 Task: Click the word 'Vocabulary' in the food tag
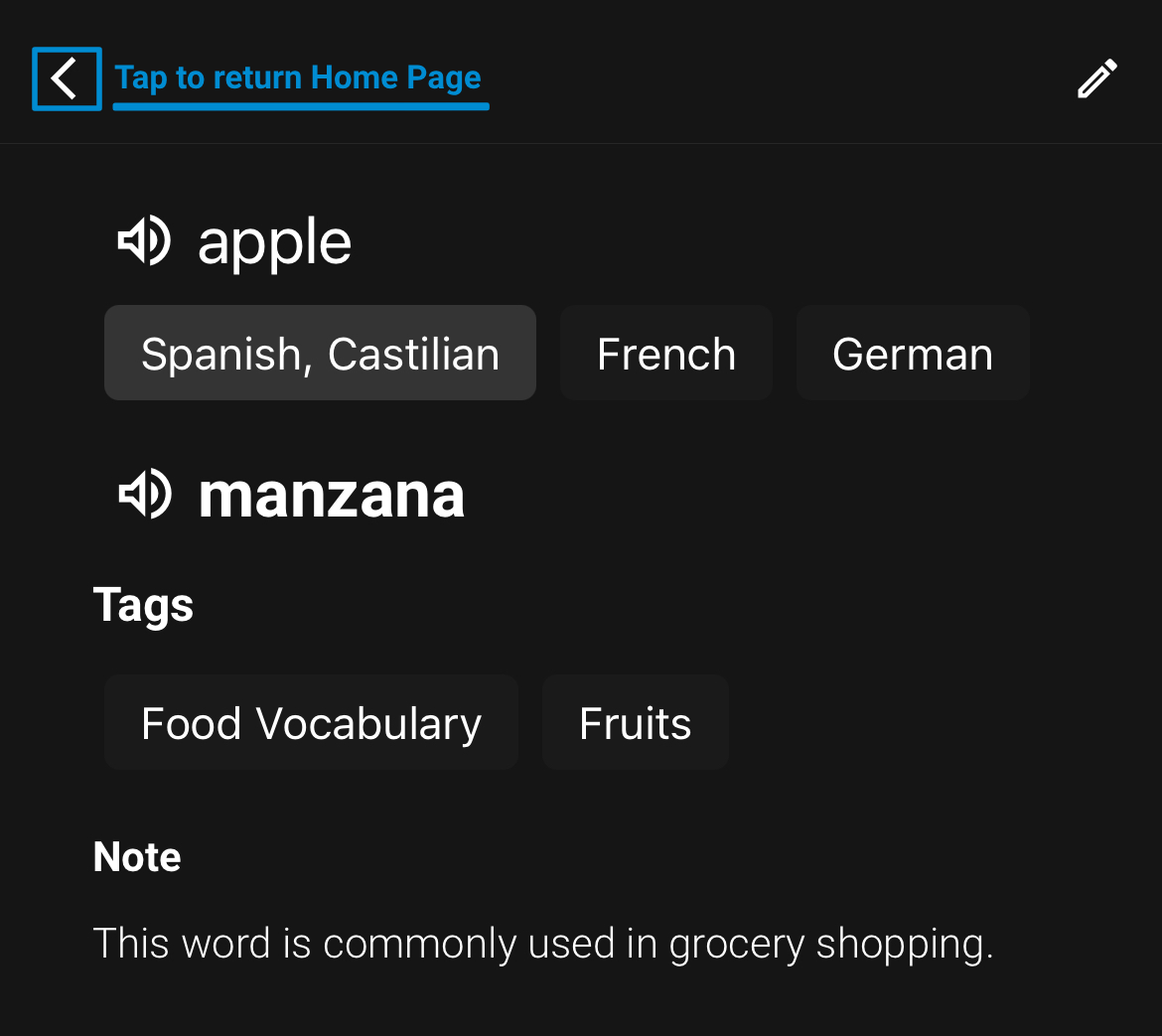coord(368,724)
